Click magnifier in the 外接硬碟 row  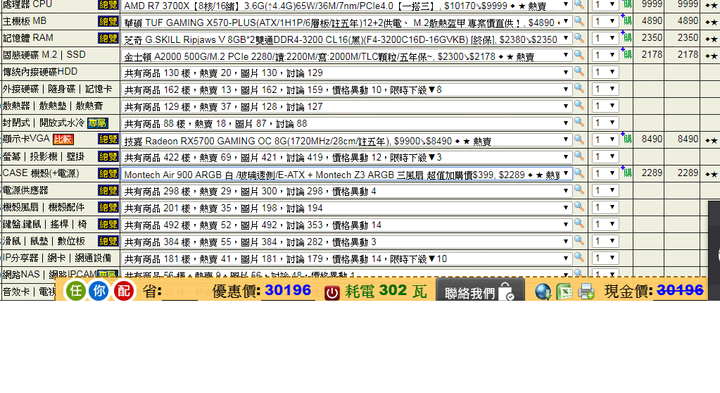(579, 89)
